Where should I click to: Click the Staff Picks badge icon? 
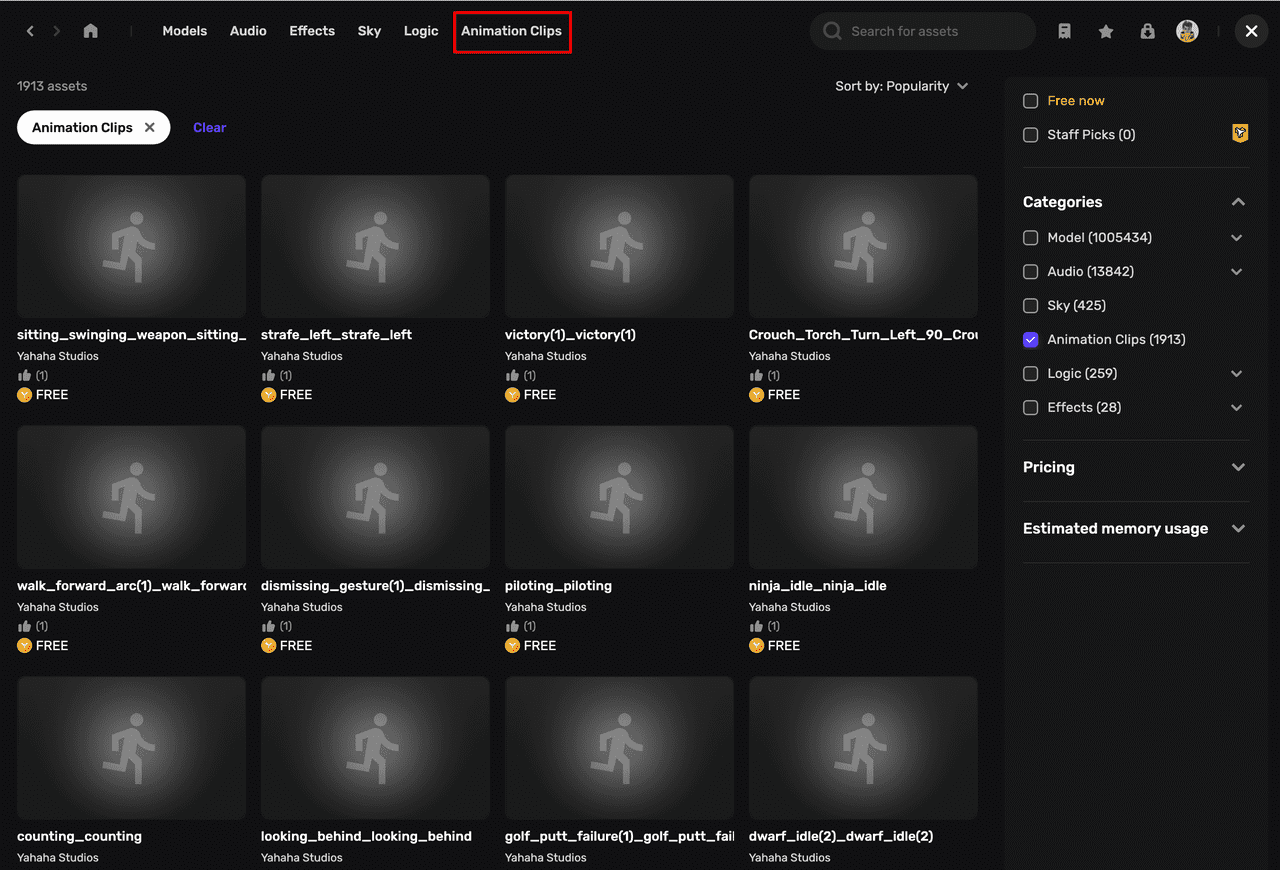point(1239,133)
